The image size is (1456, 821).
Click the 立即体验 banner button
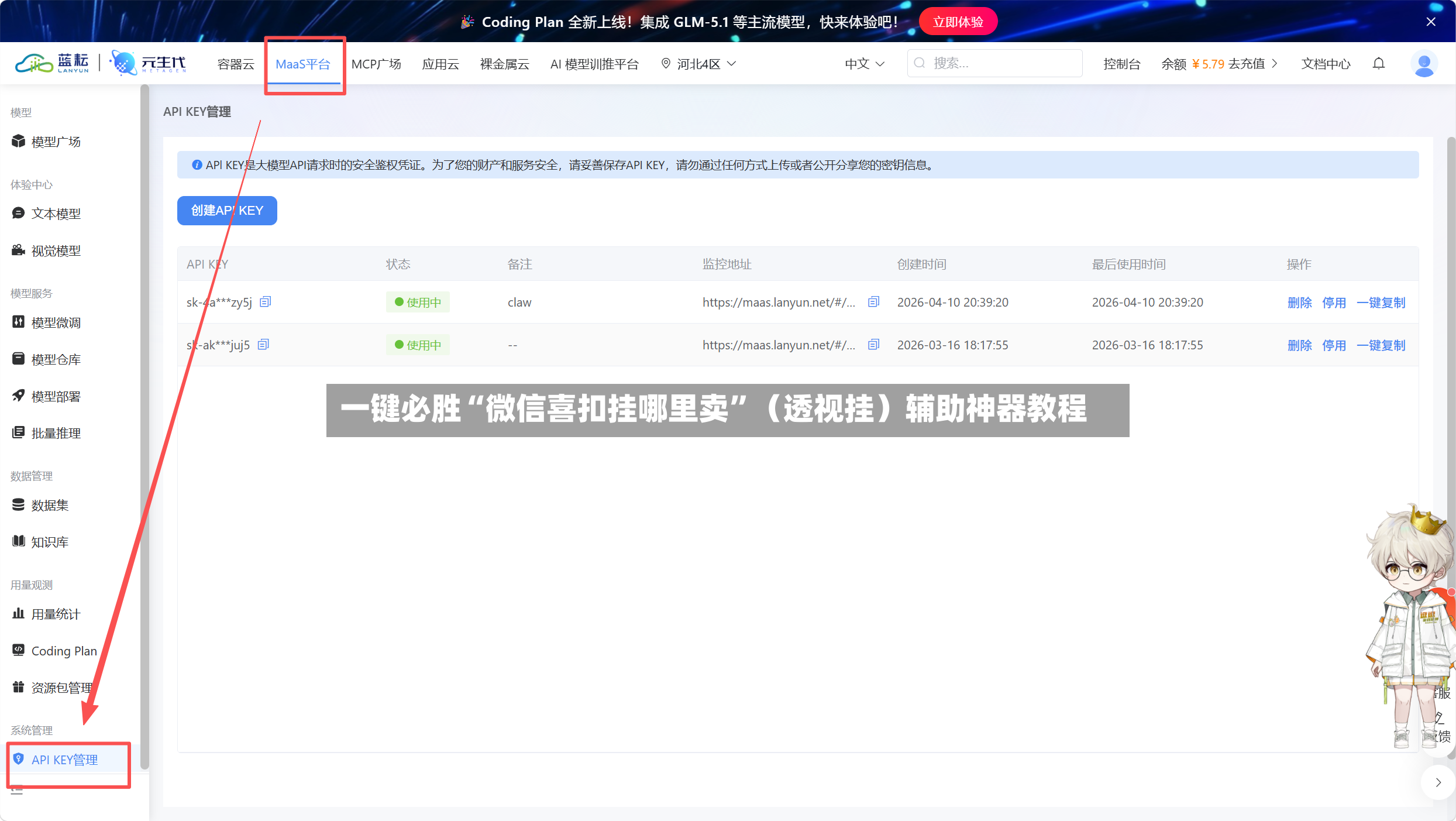pos(958,22)
